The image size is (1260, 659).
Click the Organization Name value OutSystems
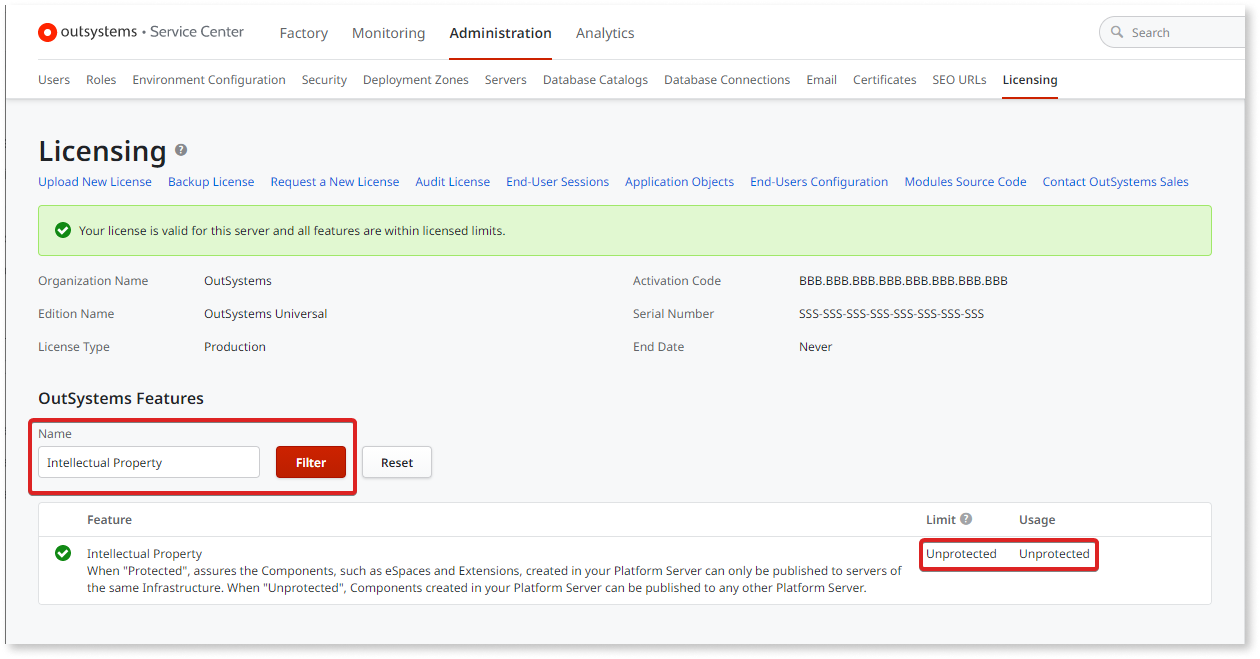pos(238,281)
